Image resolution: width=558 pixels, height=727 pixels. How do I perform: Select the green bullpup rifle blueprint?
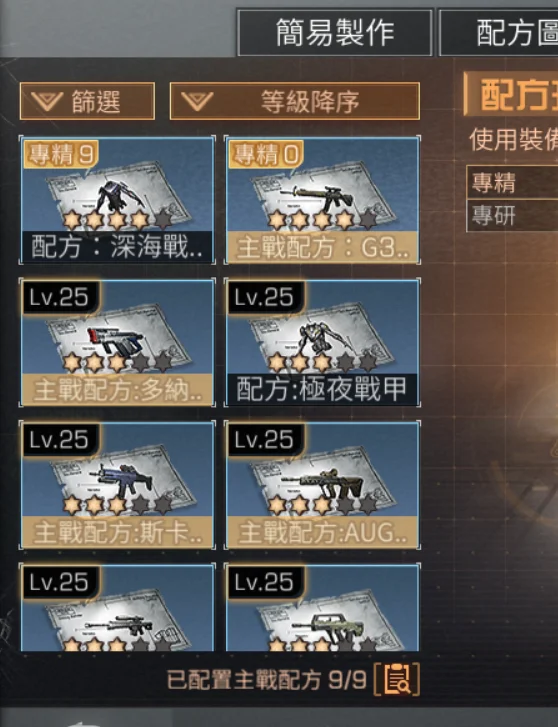pyautogui.click(x=322, y=607)
